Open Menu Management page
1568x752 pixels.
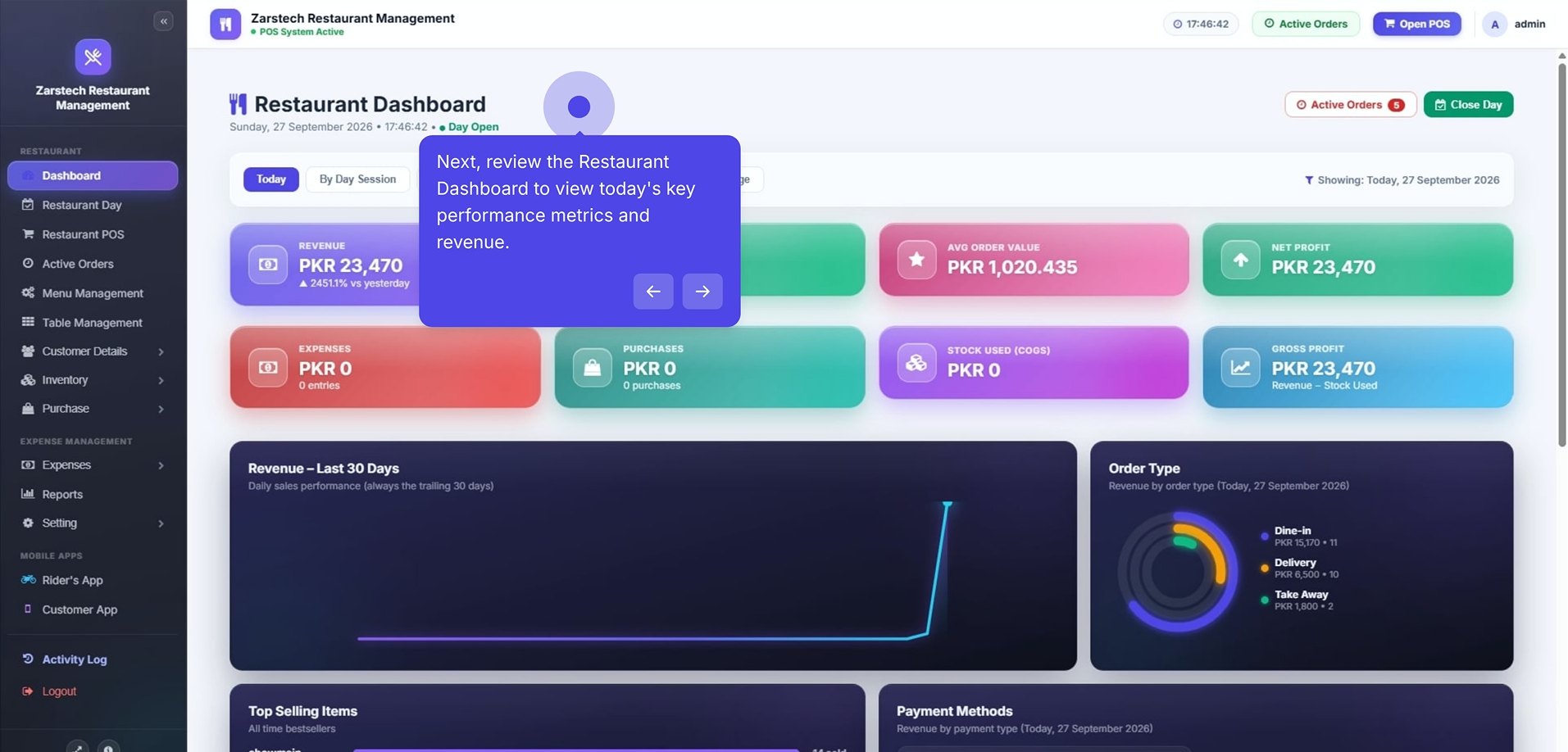tap(93, 293)
